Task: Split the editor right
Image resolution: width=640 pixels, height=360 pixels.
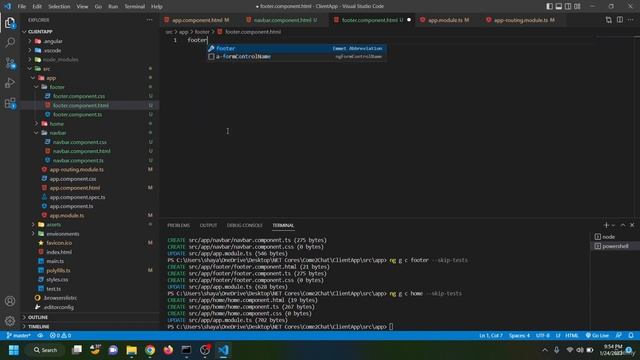Action: (620, 20)
